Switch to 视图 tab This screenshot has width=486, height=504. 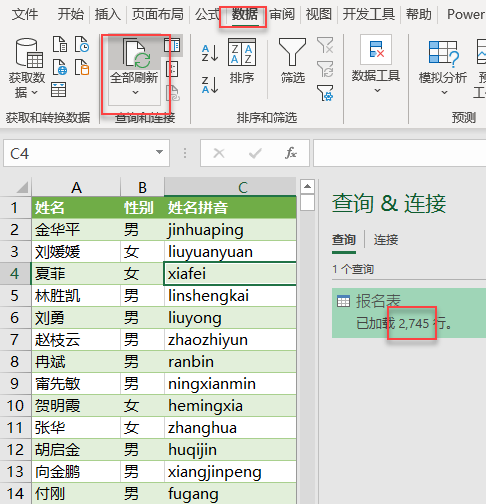[x=319, y=15]
